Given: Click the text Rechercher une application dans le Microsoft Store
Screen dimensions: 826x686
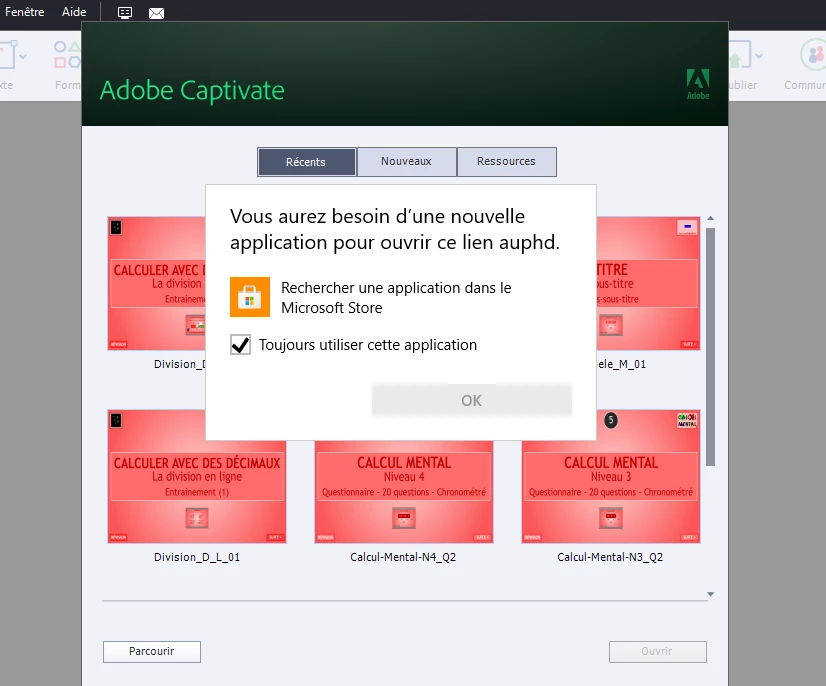Looking at the screenshot, I should click(396, 298).
